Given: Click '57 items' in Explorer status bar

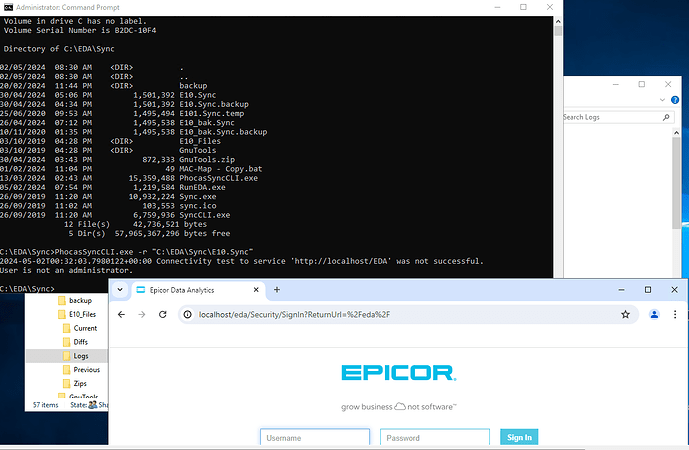Looking at the screenshot, I should [45, 405].
